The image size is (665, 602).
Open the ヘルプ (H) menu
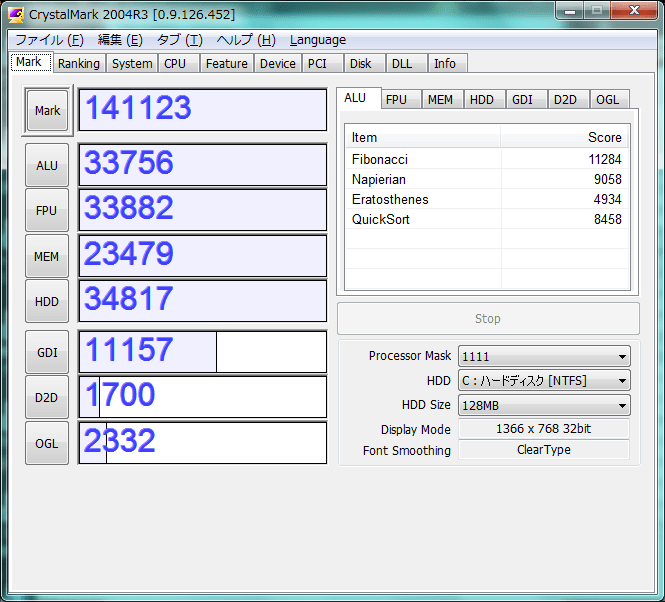(x=246, y=40)
